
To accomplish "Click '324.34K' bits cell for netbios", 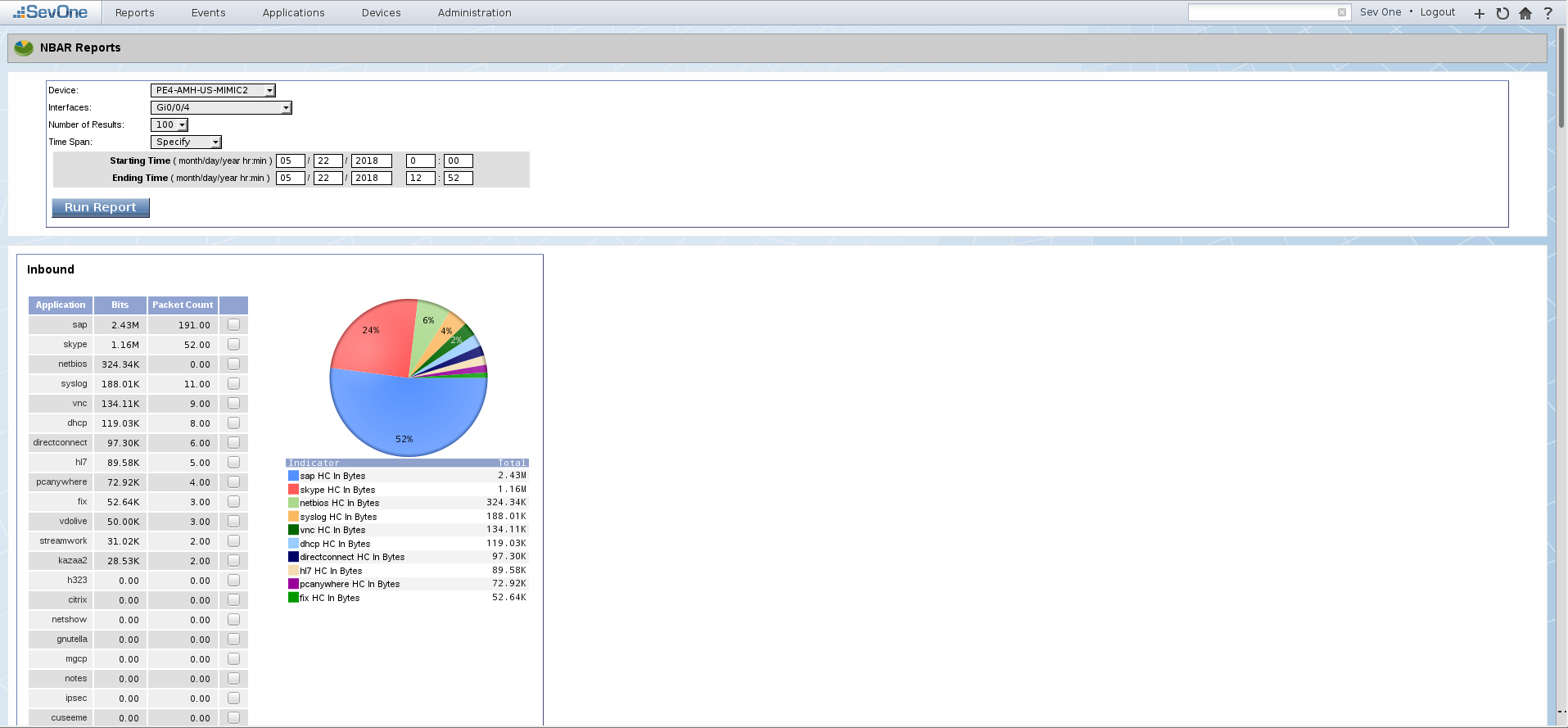I will tap(120, 364).
